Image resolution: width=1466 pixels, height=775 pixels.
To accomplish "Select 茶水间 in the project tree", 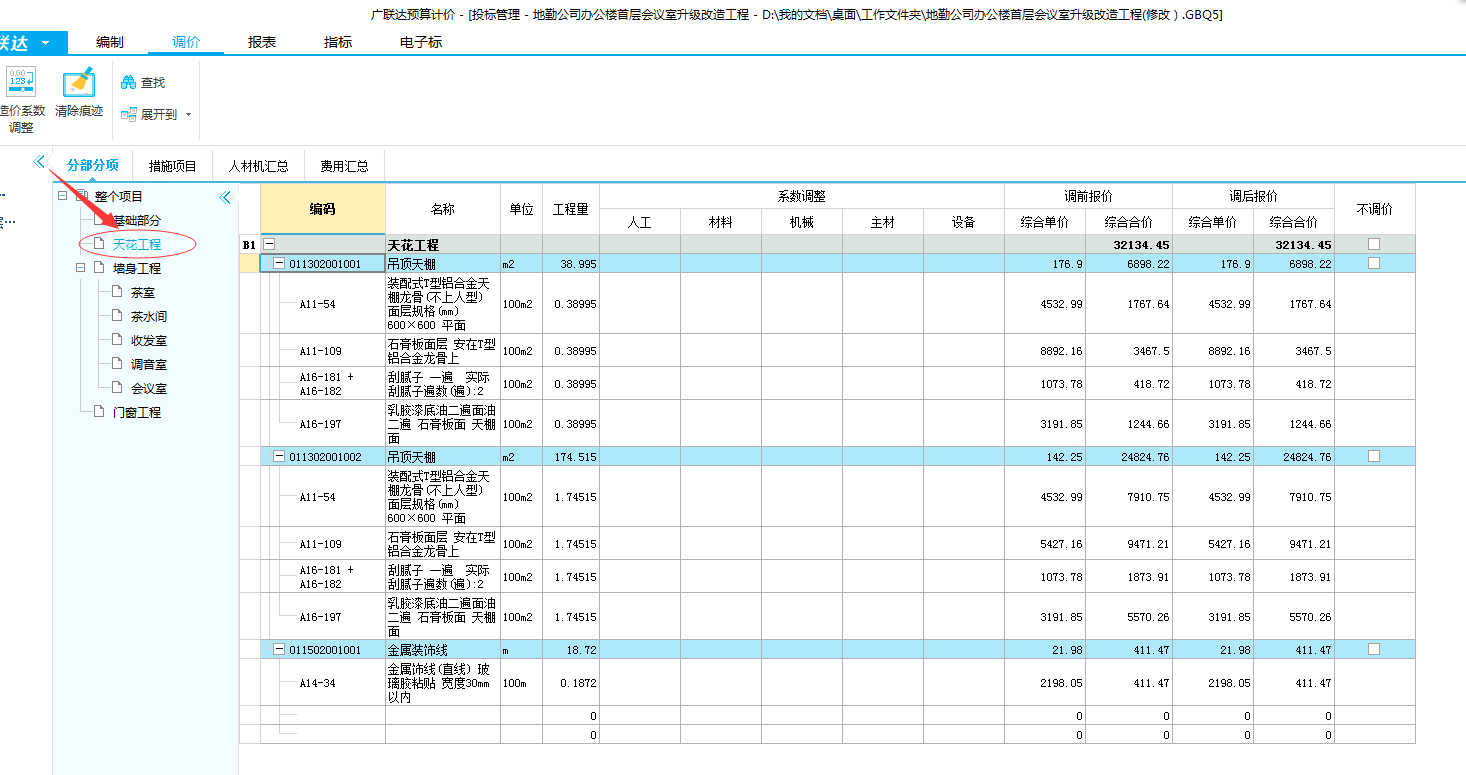I will [x=148, y=316].
